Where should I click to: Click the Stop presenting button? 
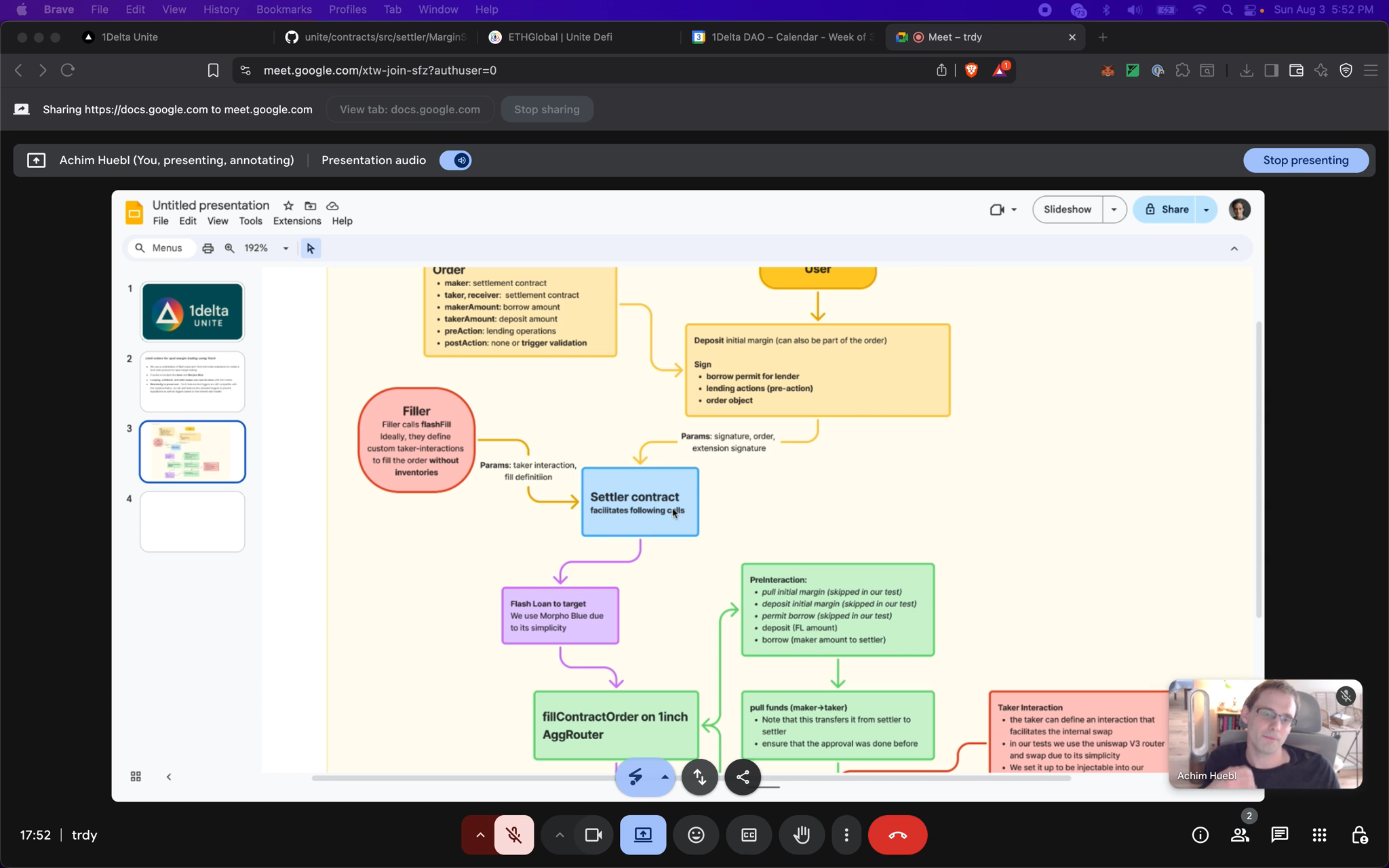tap(1305, 161)
